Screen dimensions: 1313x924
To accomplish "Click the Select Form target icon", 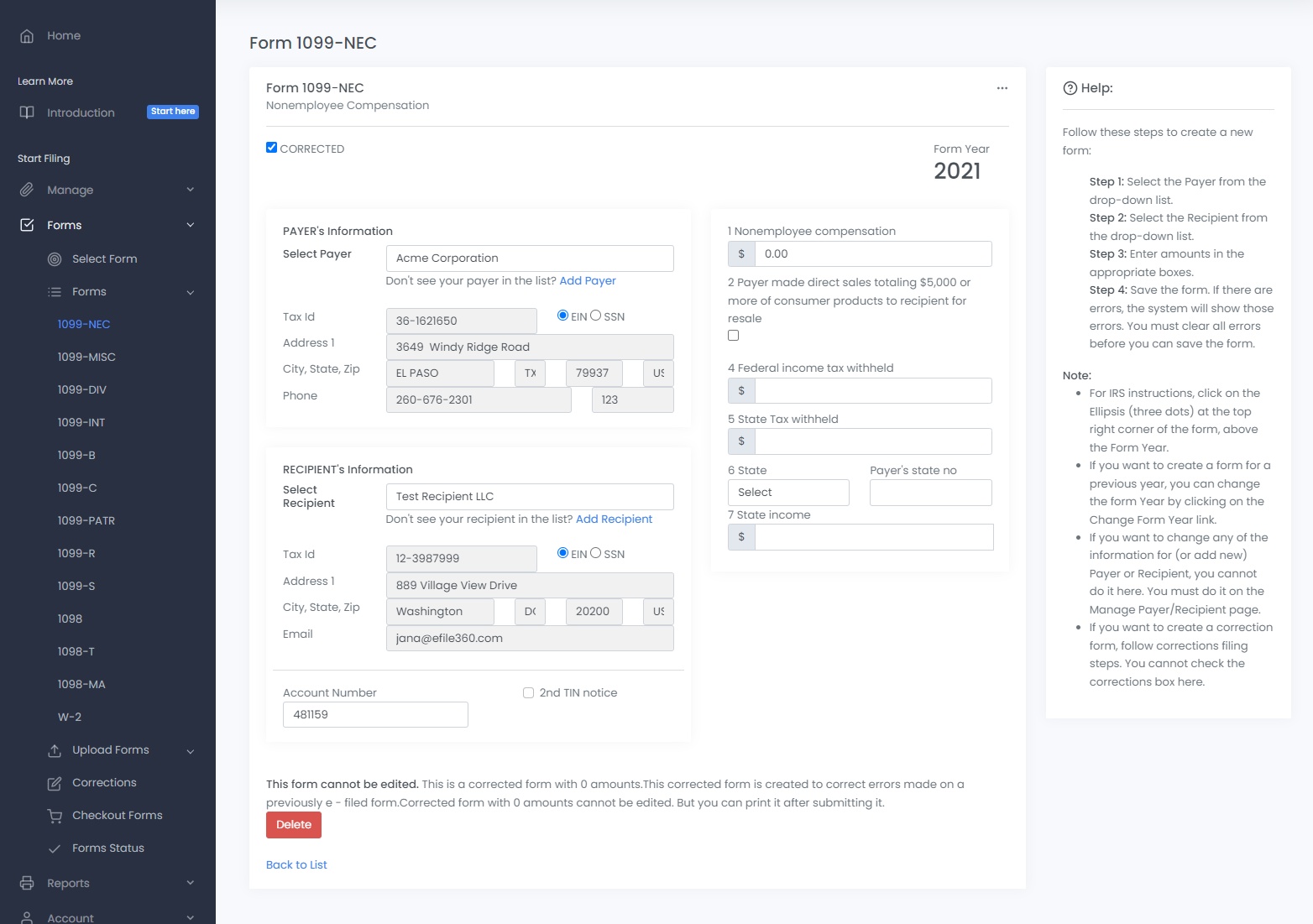I will click(x=55, y=259).
